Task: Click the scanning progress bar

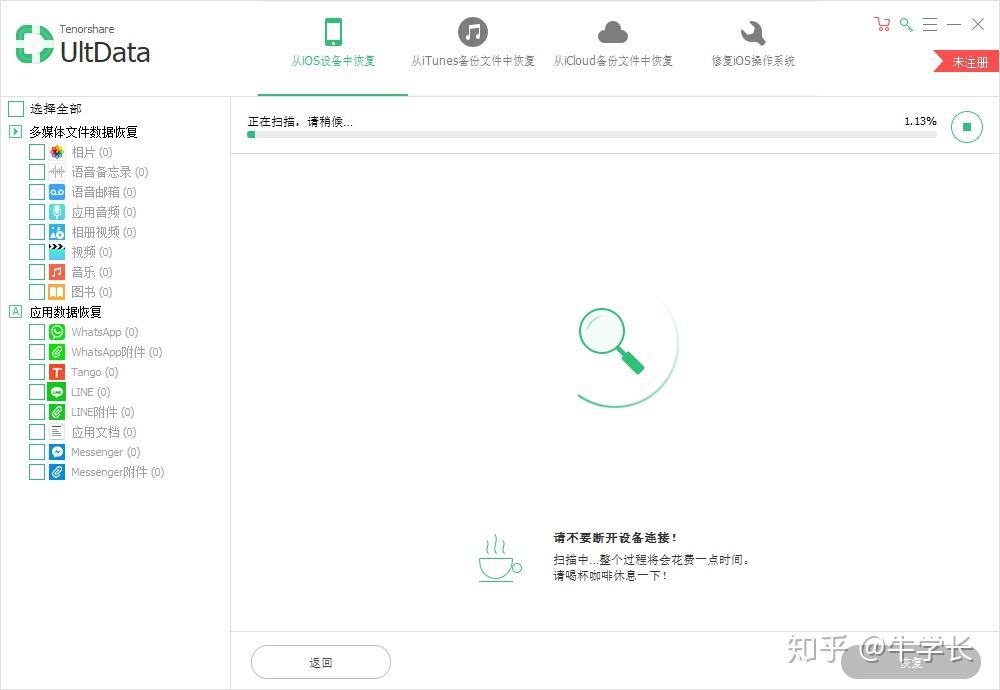Action: [592, 134]
